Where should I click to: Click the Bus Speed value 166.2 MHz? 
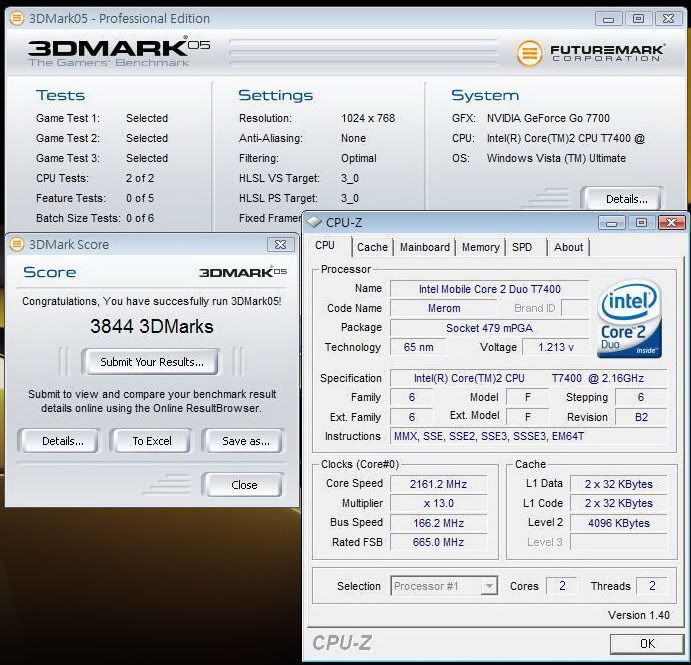438,523
